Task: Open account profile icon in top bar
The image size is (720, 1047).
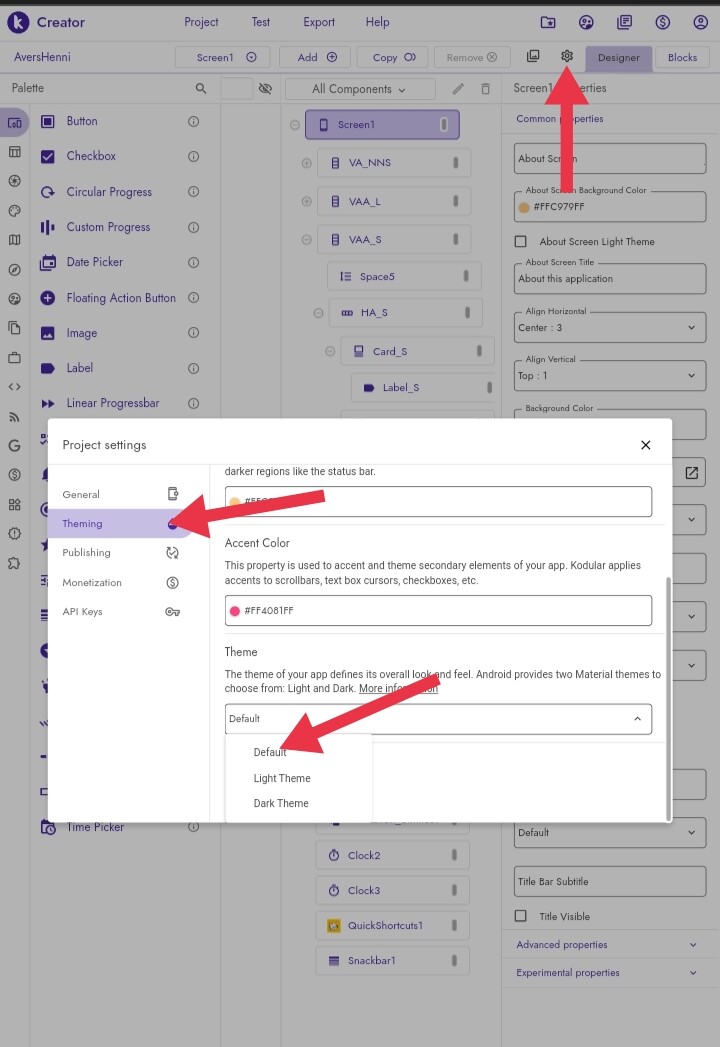Action: click(700, 22)
